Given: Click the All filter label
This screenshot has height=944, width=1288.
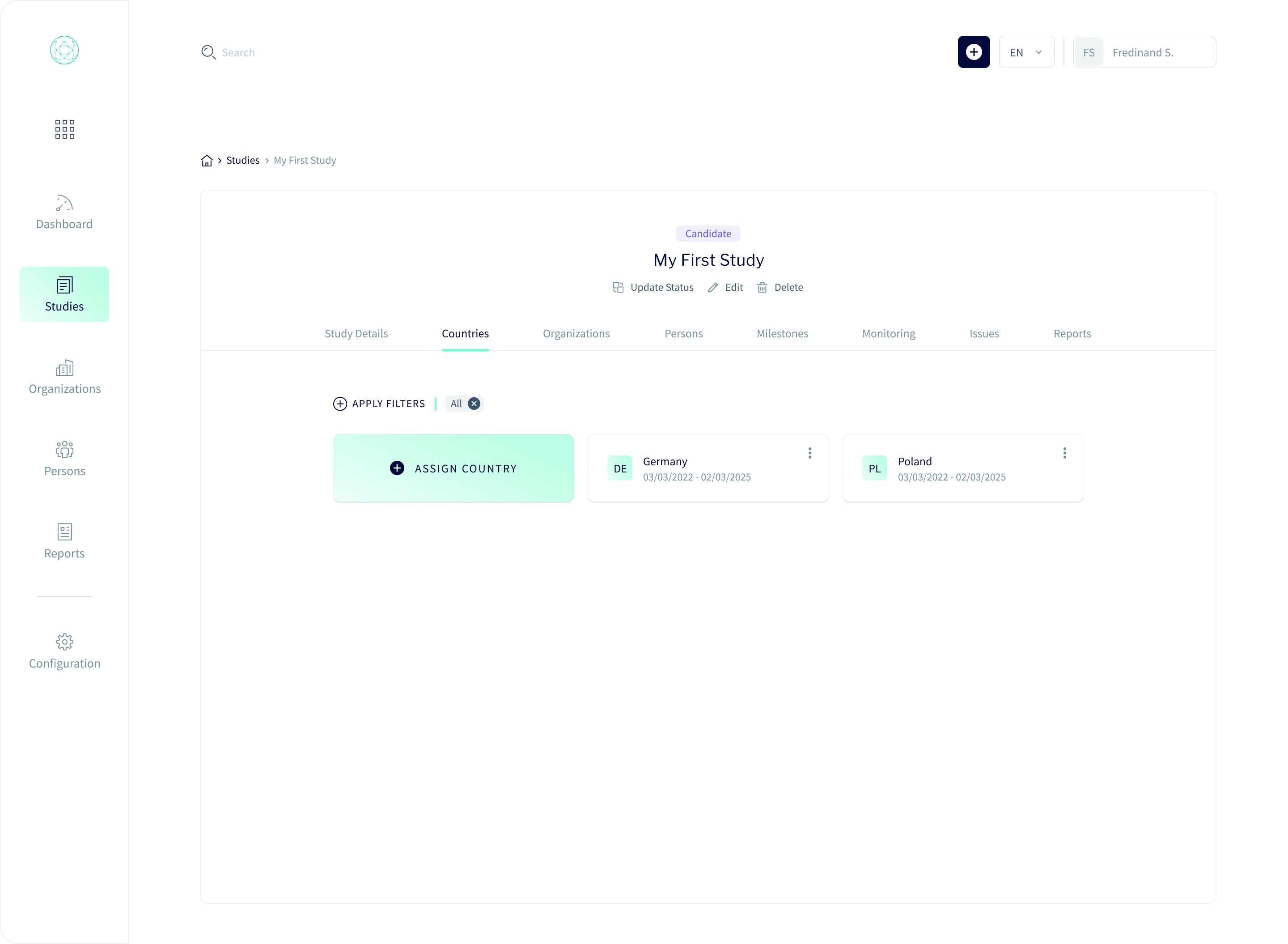Looking at the screenshot, I should click(x=456, y=404).
